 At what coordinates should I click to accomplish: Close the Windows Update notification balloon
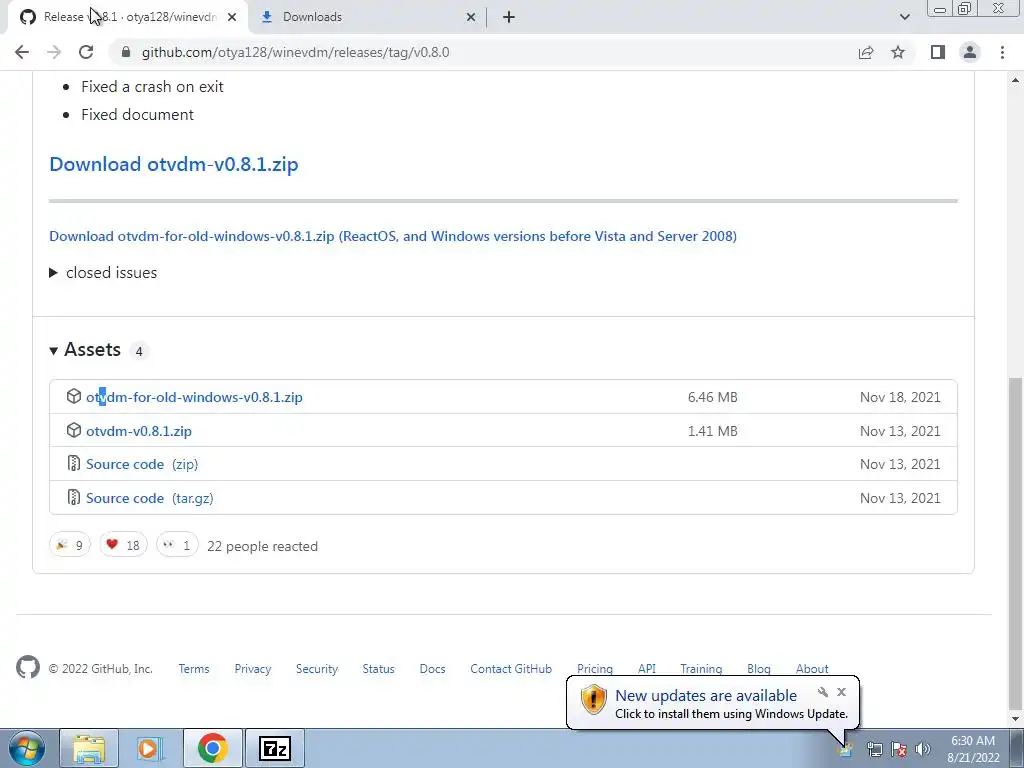841,692
